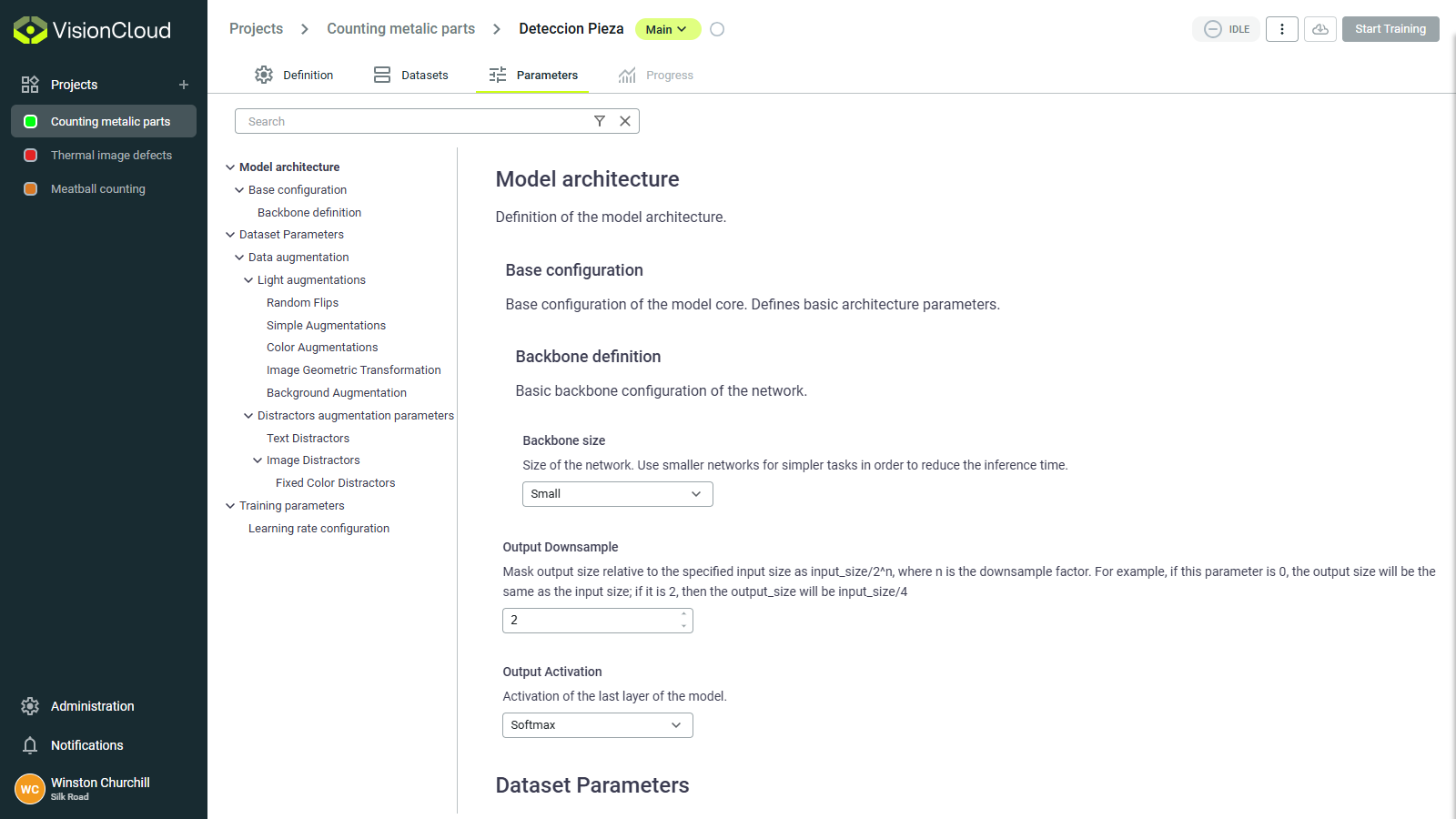Image resolution: width=1456 pixels, height=819 pixels.
Task: Open the cloud download options
Action: [1320, 28]
